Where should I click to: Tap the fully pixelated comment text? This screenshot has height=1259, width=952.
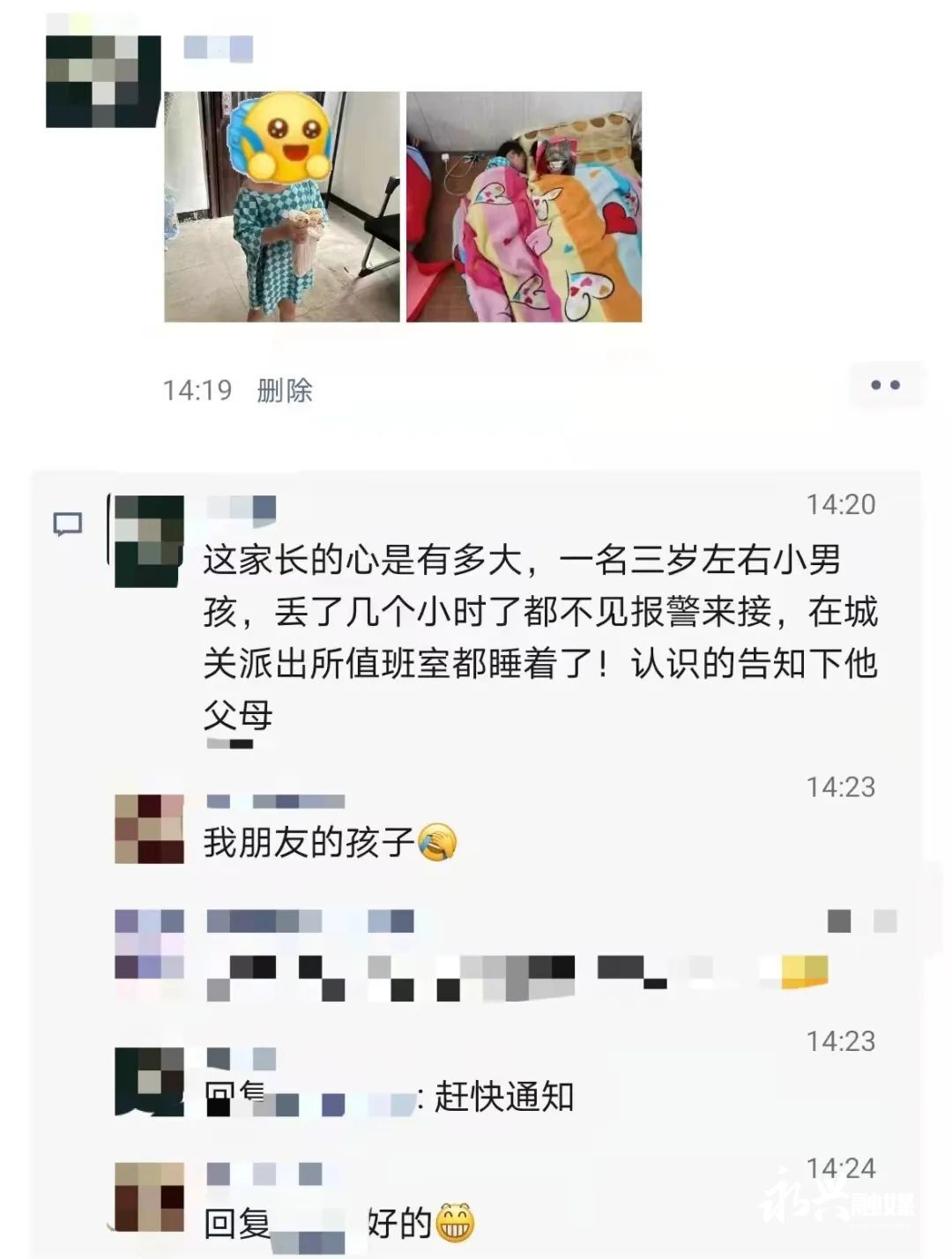pyautogui.click(x=518, y=978)
